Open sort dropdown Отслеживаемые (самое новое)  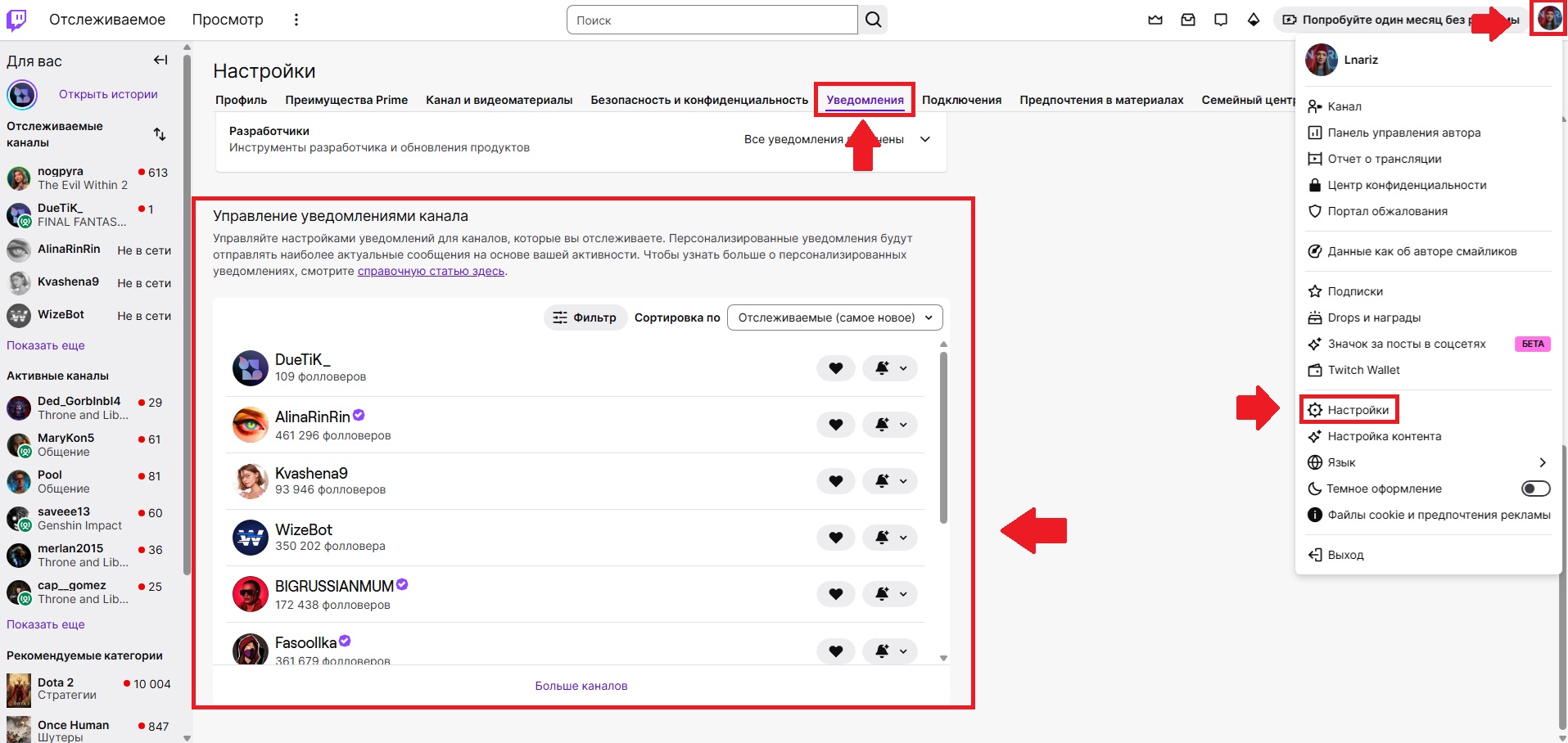coord(834,317)
